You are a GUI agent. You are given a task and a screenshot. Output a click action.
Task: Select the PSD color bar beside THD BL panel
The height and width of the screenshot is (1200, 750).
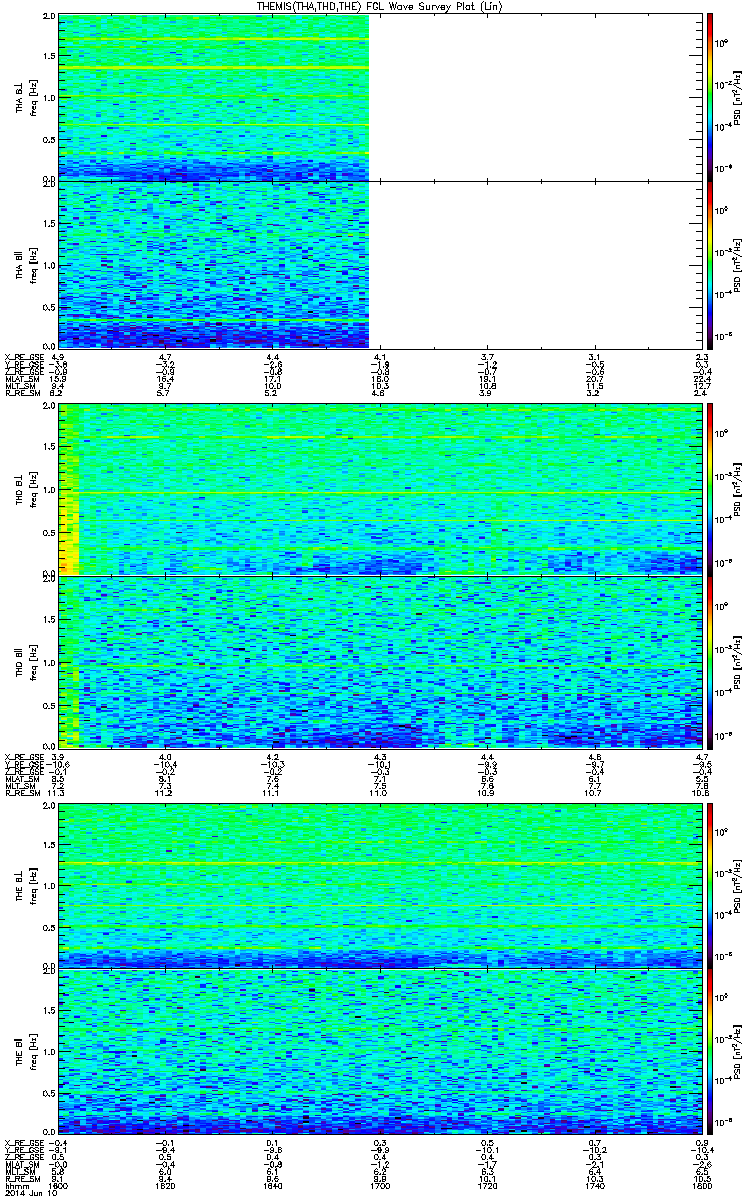pos(709,489)
